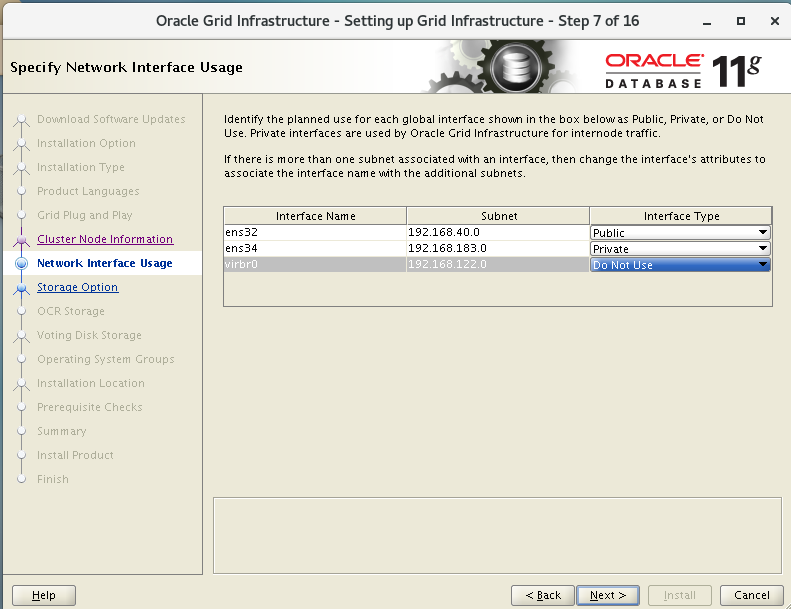This screenshot has height=609, width=791.
Task: Click the database gear graphic in banner
Action: [x=515, y=67]
